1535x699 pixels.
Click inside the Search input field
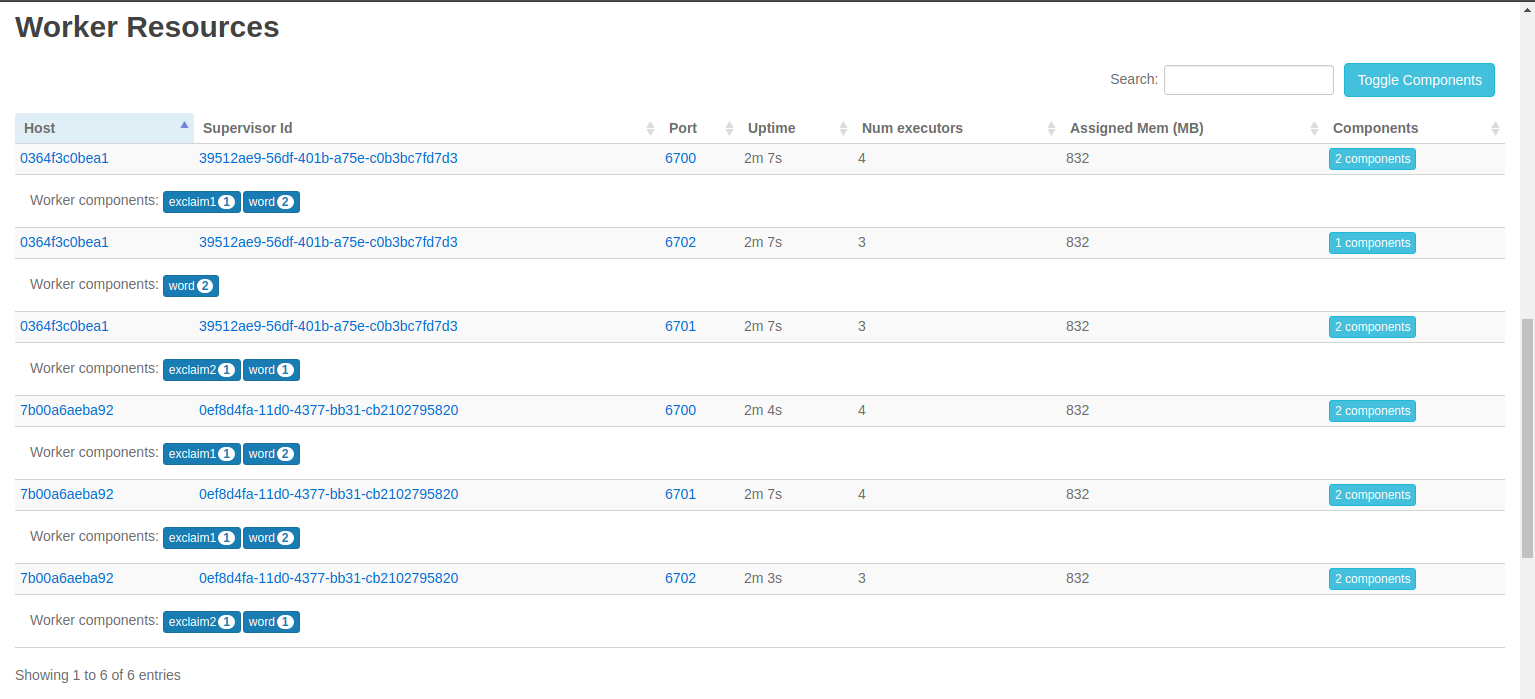tap(1248, 80)
